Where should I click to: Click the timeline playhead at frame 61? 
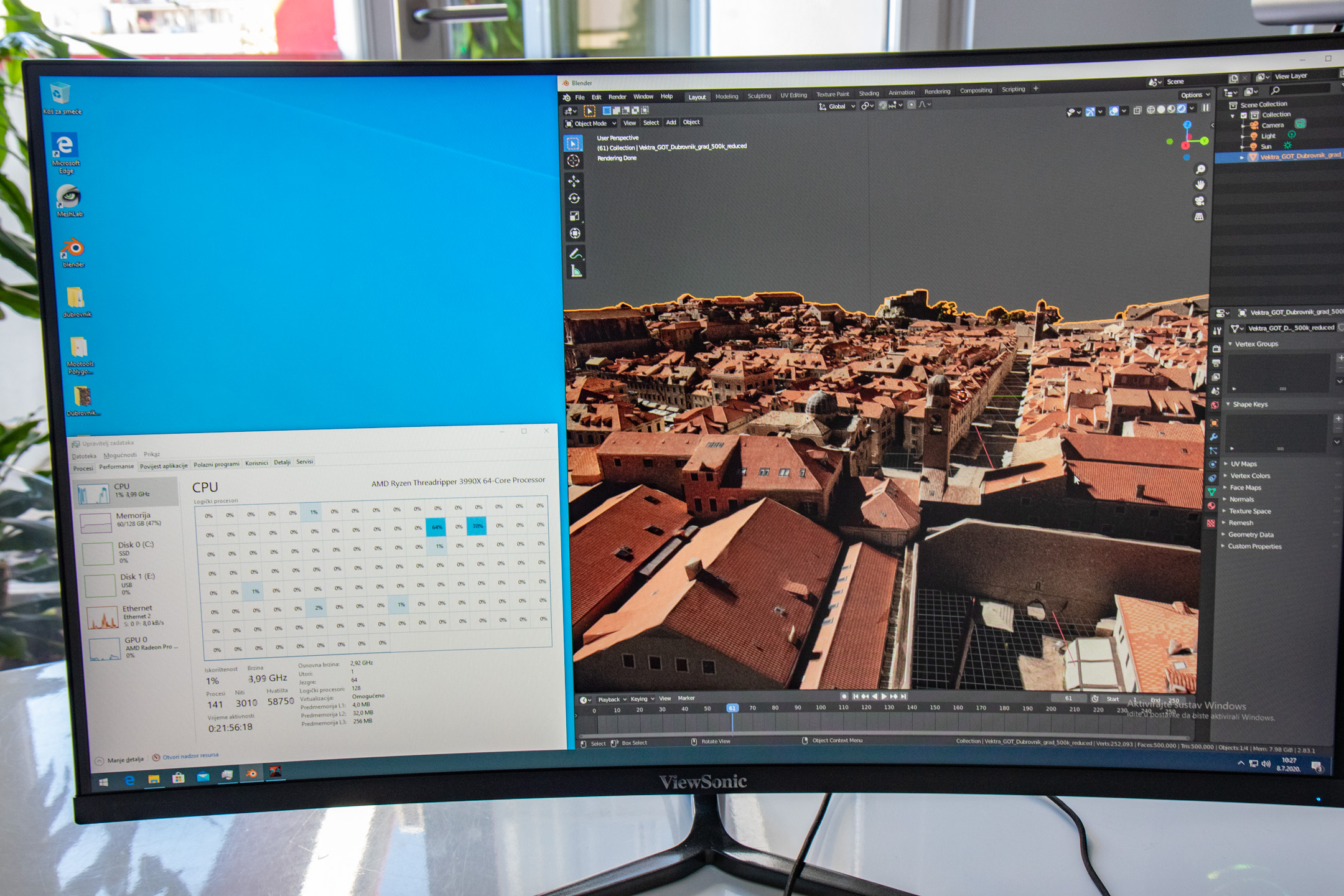click(x=732, y=708)
